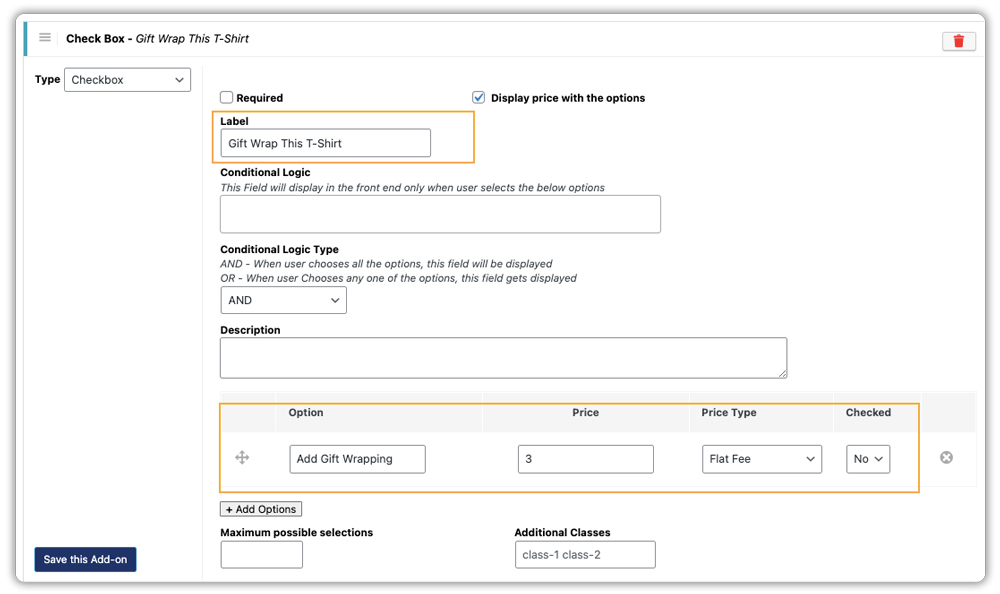Edit the Option field showing Add Gift Wrapping
1000x594 pixels.
pos(357,458)
